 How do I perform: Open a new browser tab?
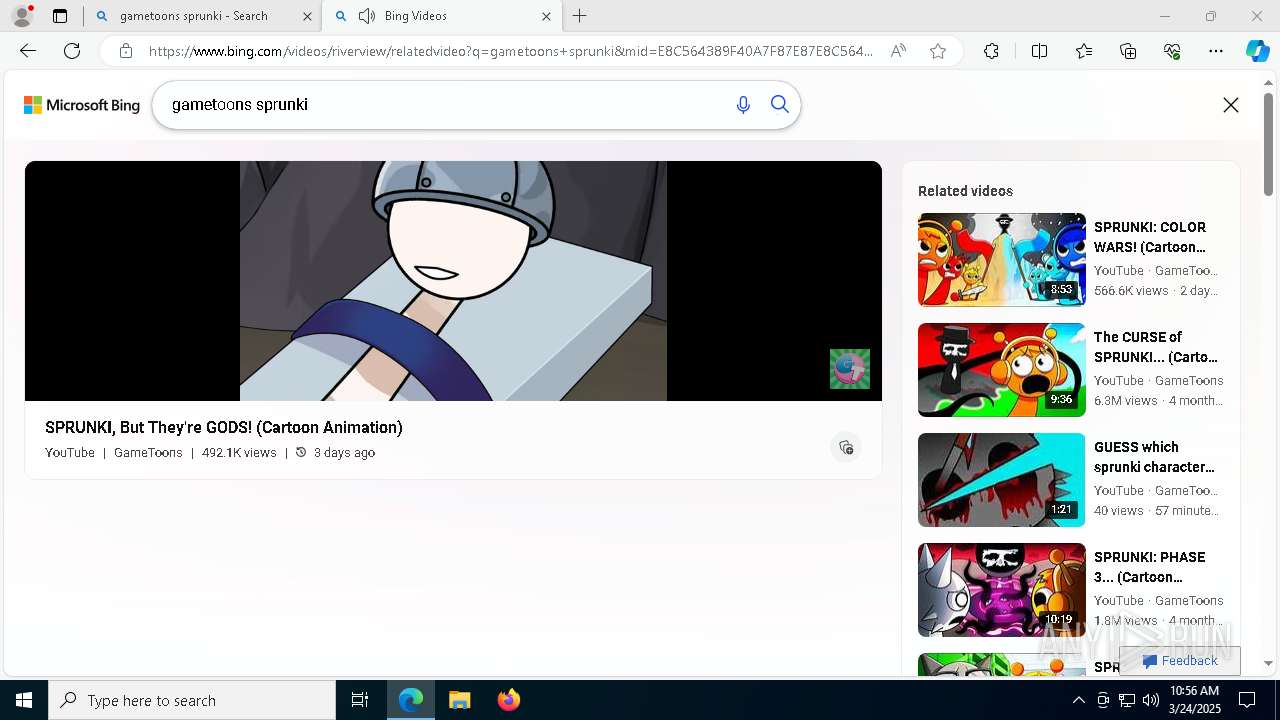[x=580, y=16]
